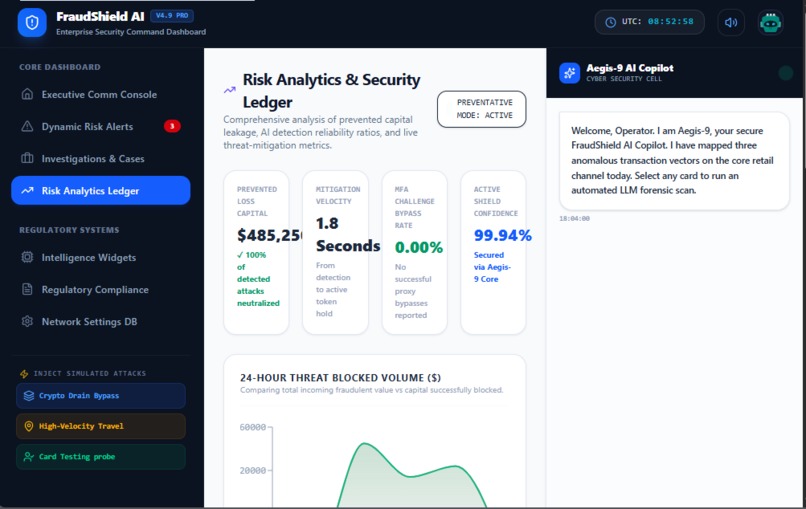
Task: Open Investigations & Cases
Action: pos(101,159)
